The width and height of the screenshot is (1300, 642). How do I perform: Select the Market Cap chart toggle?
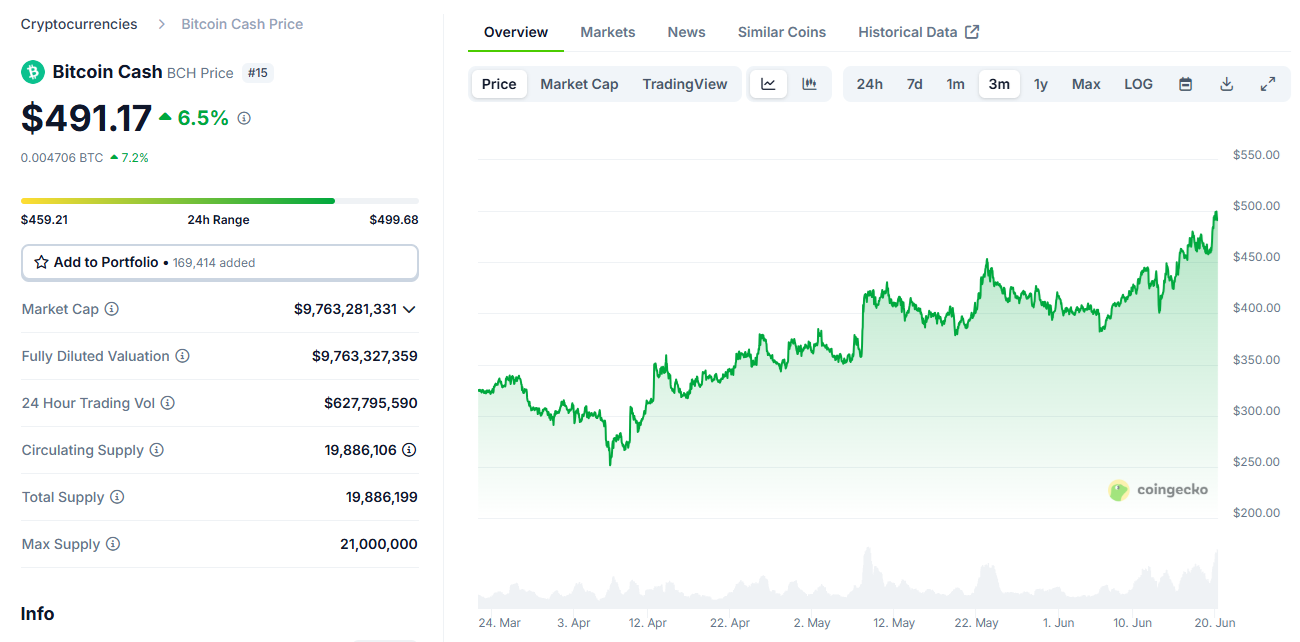pos(579,84)
